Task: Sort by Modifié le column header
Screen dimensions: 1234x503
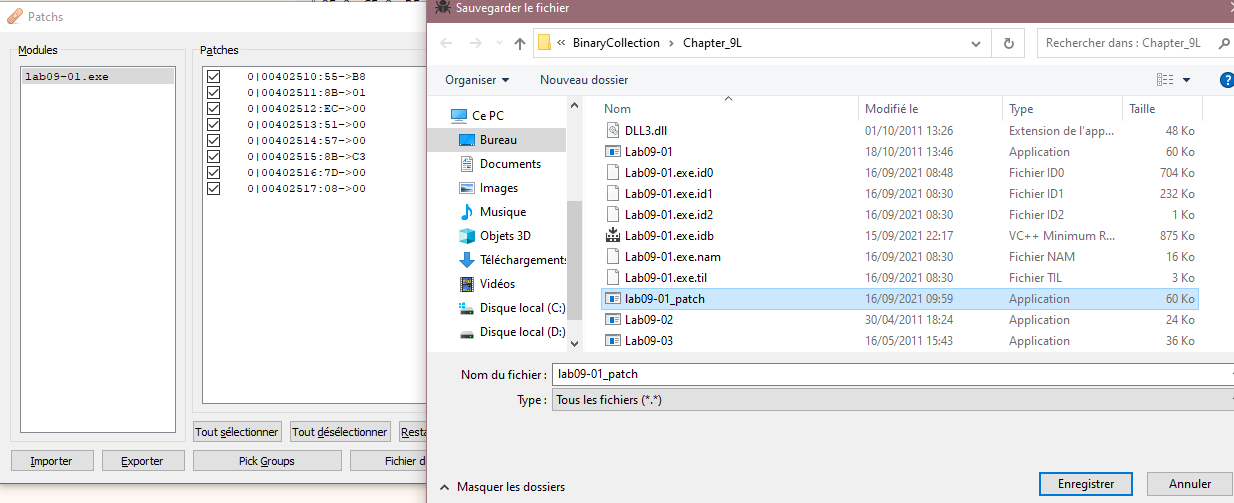Action: point(930,109)
